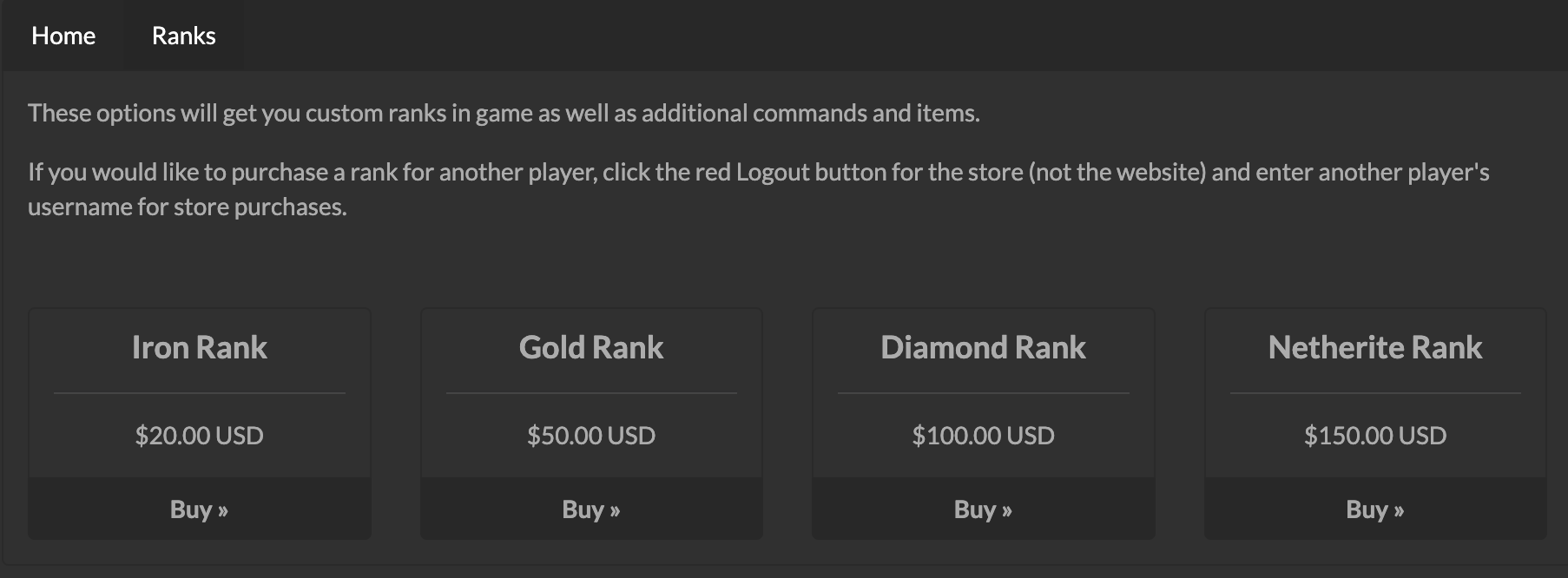Click the divider line under Diamond Rank

click(x=984, y=393)
